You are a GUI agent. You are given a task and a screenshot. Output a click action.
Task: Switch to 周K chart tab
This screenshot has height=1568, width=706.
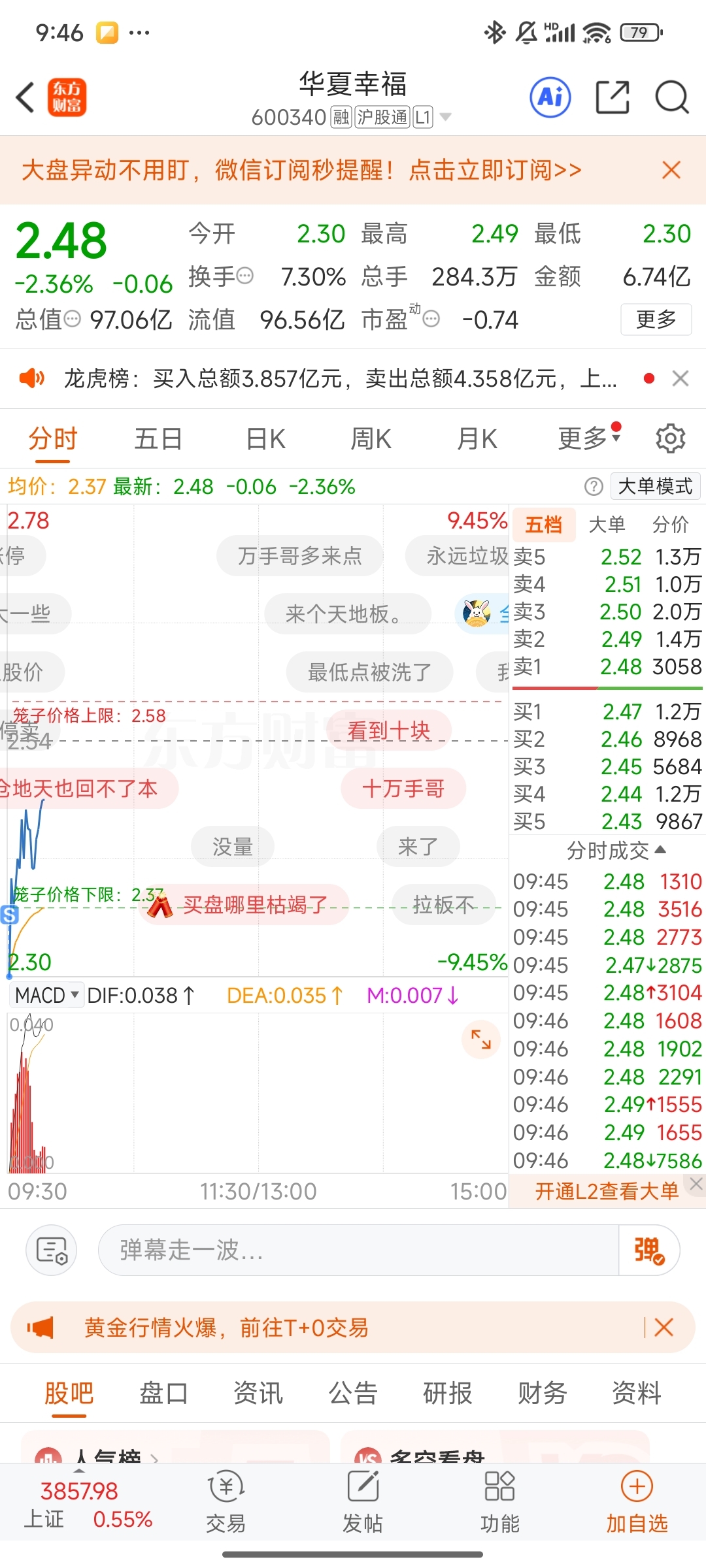tap(371, 439)
